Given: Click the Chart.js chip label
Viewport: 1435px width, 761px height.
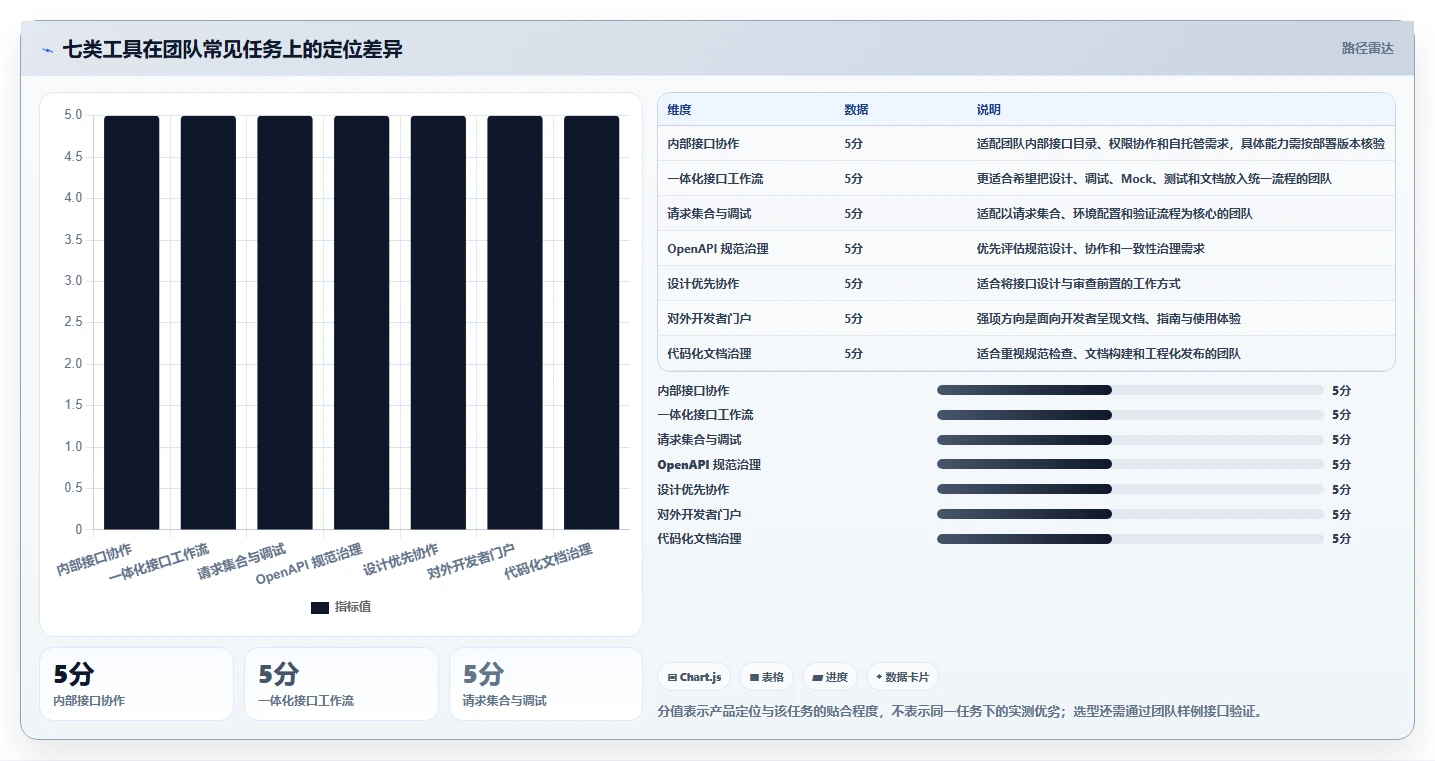Looking at the screenshot, I should click(x=700, y=678).
